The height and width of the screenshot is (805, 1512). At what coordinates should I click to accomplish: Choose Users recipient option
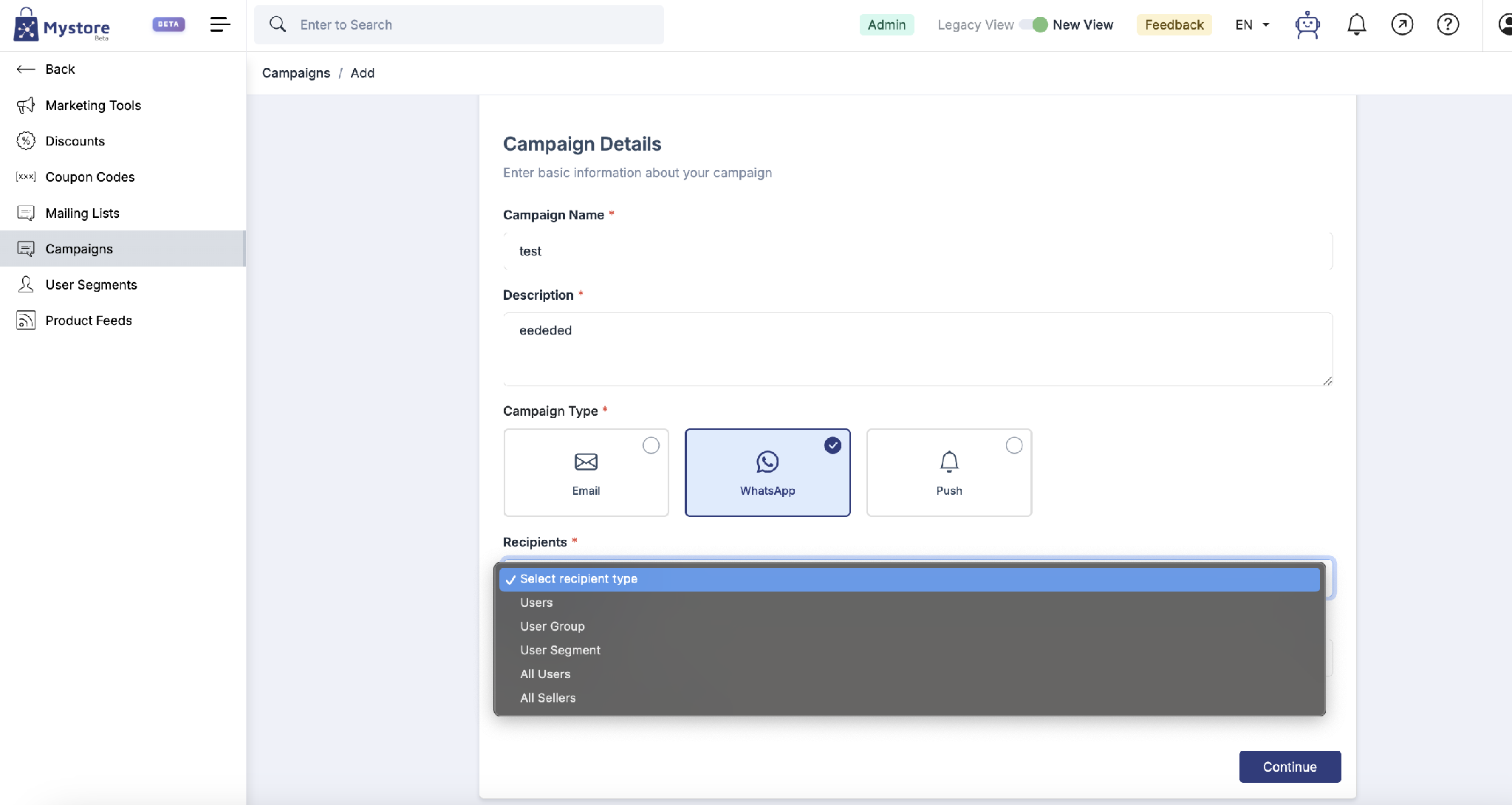point(909,603)
